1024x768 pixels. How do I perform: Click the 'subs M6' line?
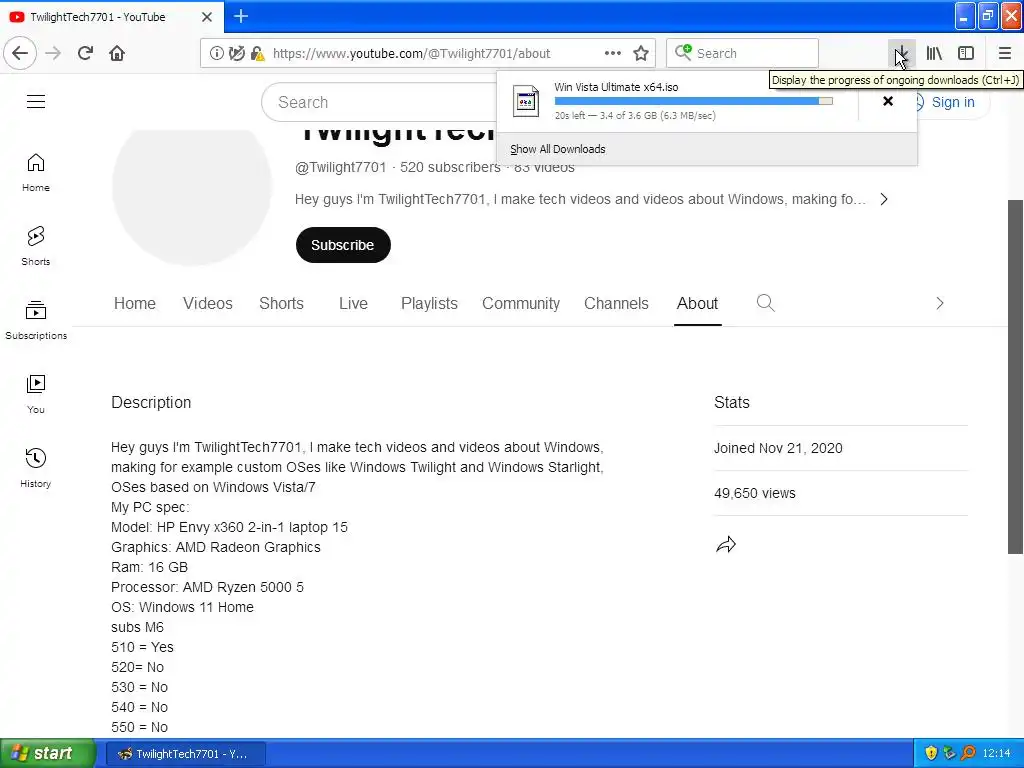pos(137,627)
